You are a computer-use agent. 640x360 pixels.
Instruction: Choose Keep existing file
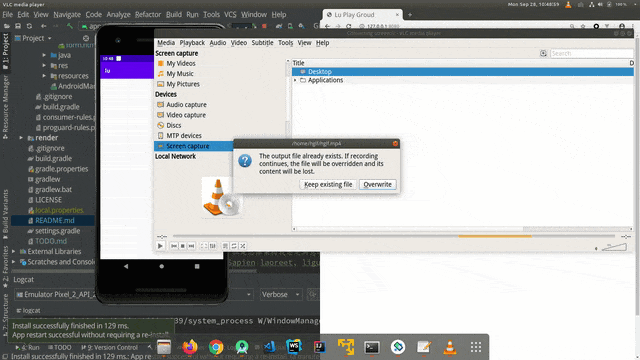coord(328,184)
